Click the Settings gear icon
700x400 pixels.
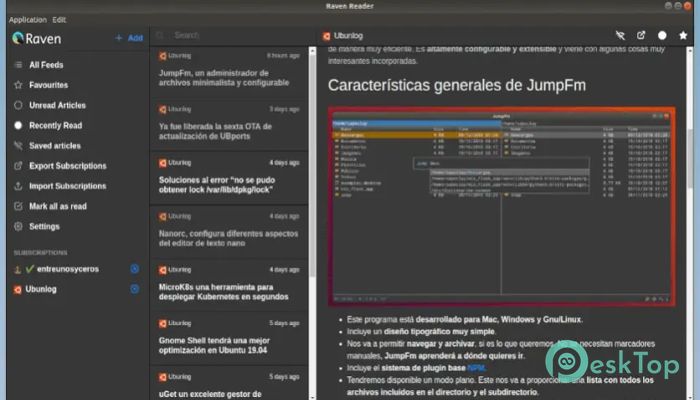(18, 226)
